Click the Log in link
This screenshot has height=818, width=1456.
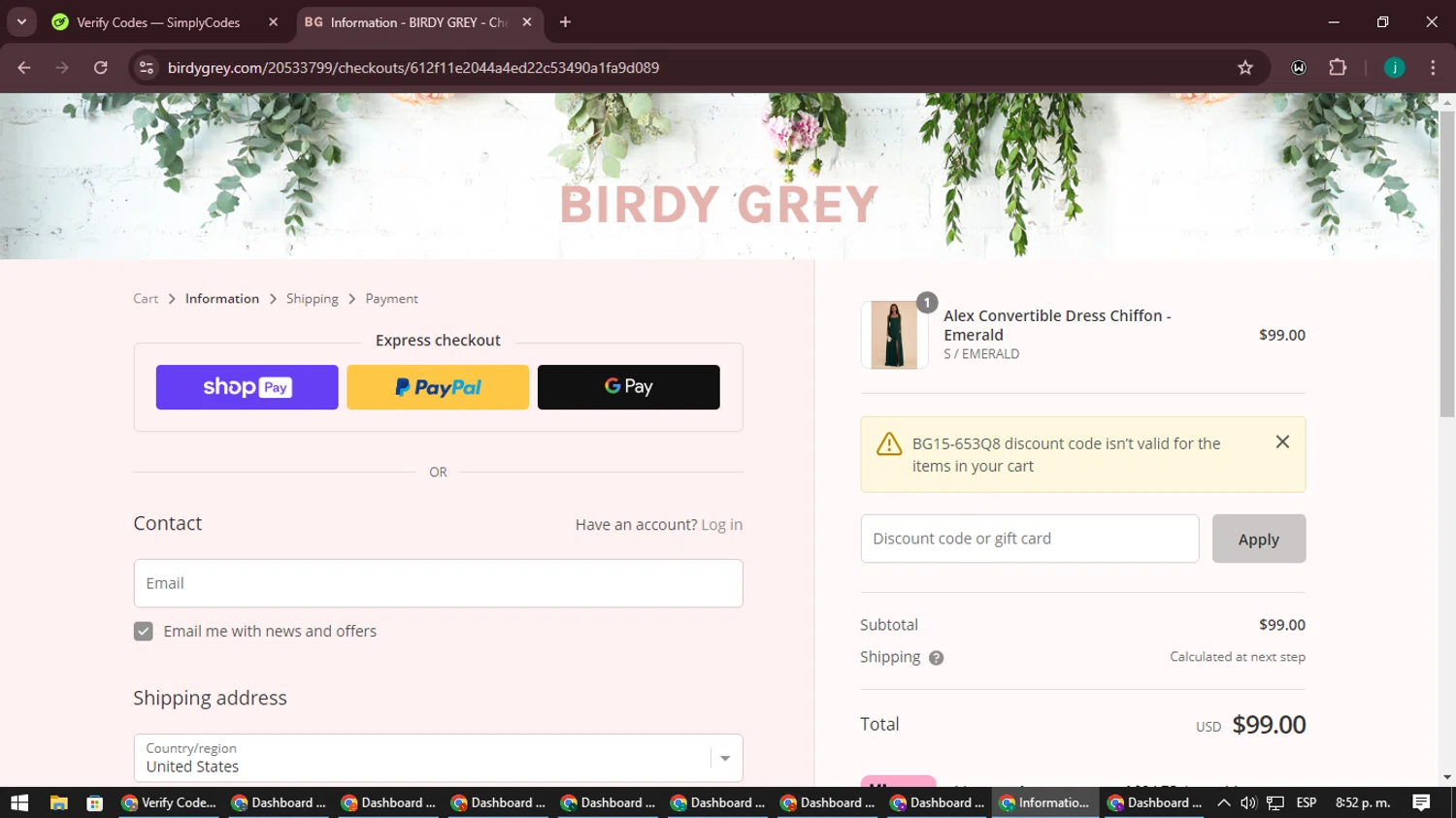click(721, 525)
